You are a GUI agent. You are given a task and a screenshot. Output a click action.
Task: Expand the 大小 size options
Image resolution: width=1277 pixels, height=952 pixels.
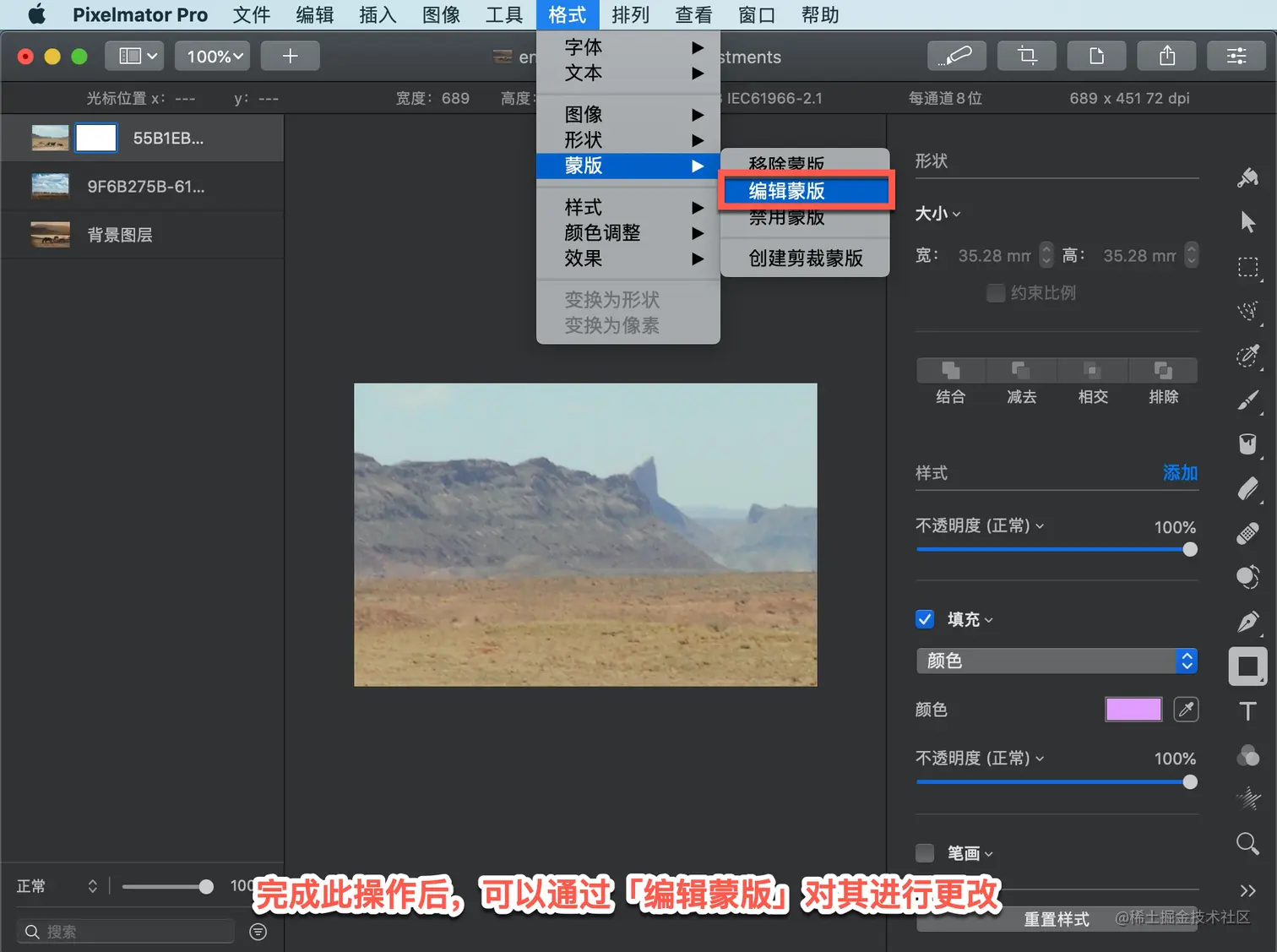point(937,214)
